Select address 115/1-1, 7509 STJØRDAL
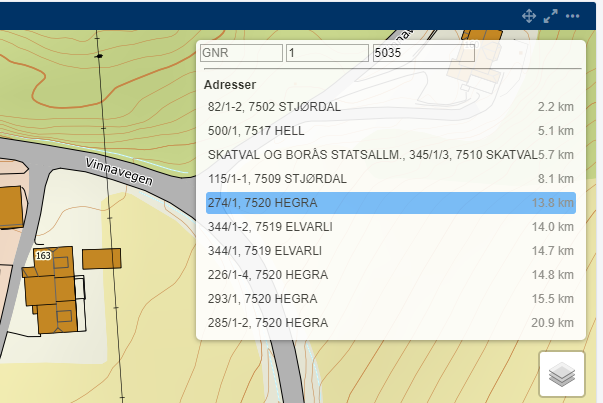Screen dimensions: 603x403 coord(391,179)
